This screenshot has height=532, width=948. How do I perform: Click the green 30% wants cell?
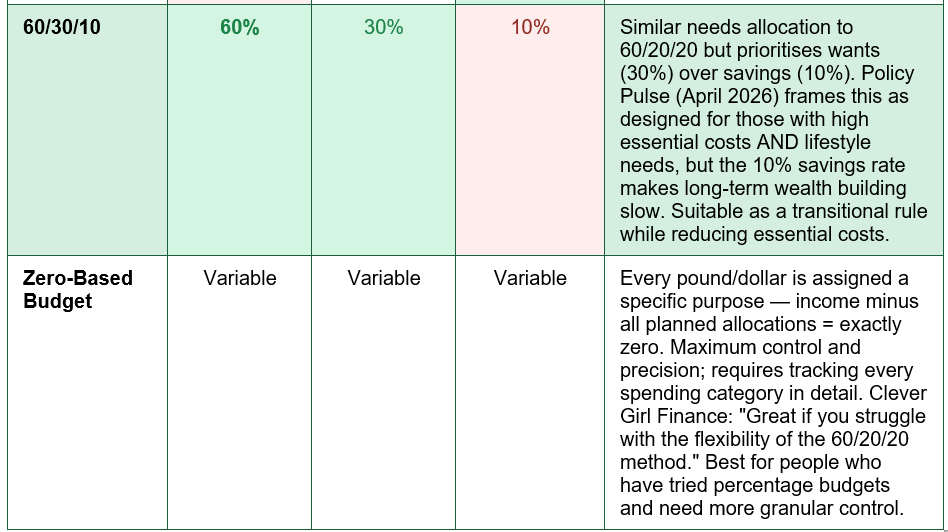[383, 27]
